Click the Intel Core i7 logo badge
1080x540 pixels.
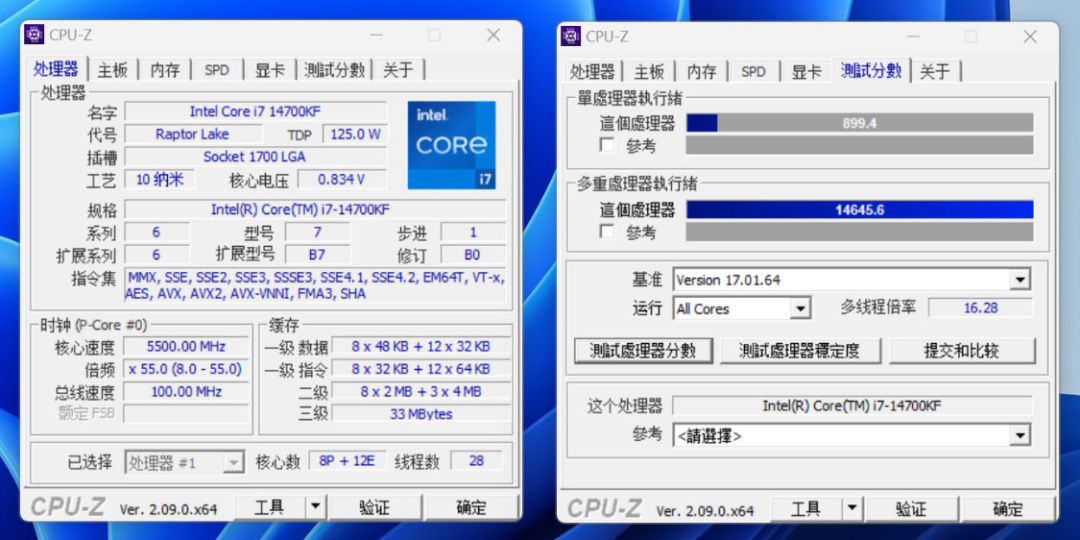pos(452,145)
